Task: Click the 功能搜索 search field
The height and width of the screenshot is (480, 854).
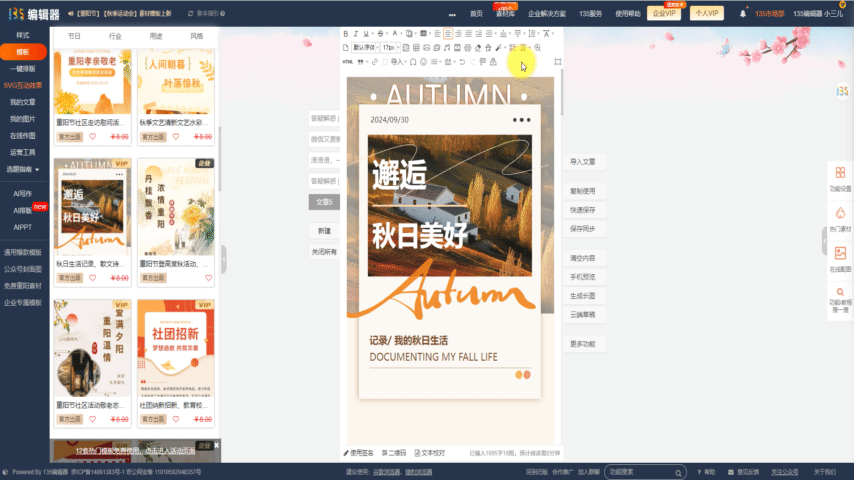Action: [x=645, y=472]
